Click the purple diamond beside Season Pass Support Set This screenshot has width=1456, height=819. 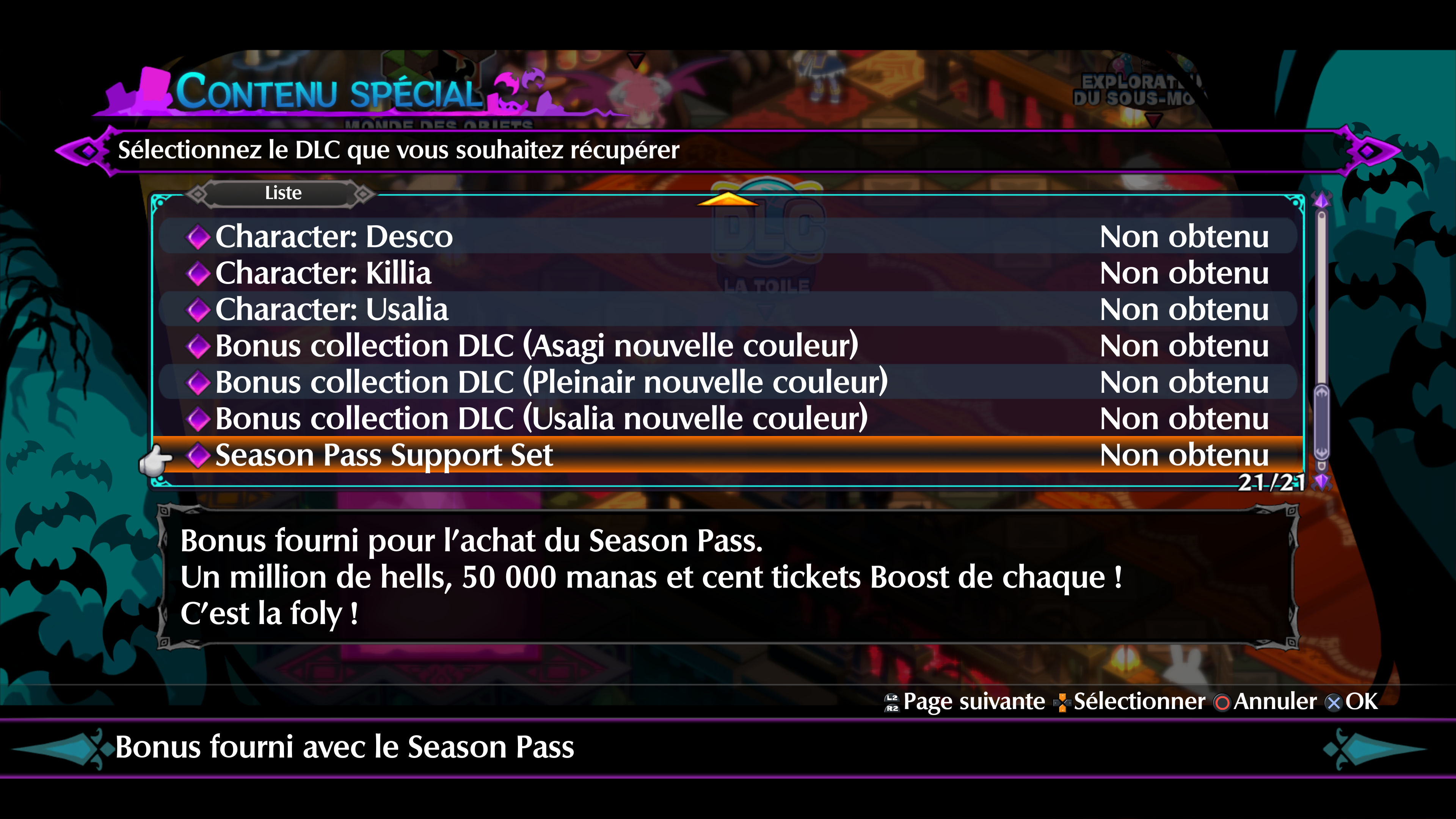(x=198, y=455)
